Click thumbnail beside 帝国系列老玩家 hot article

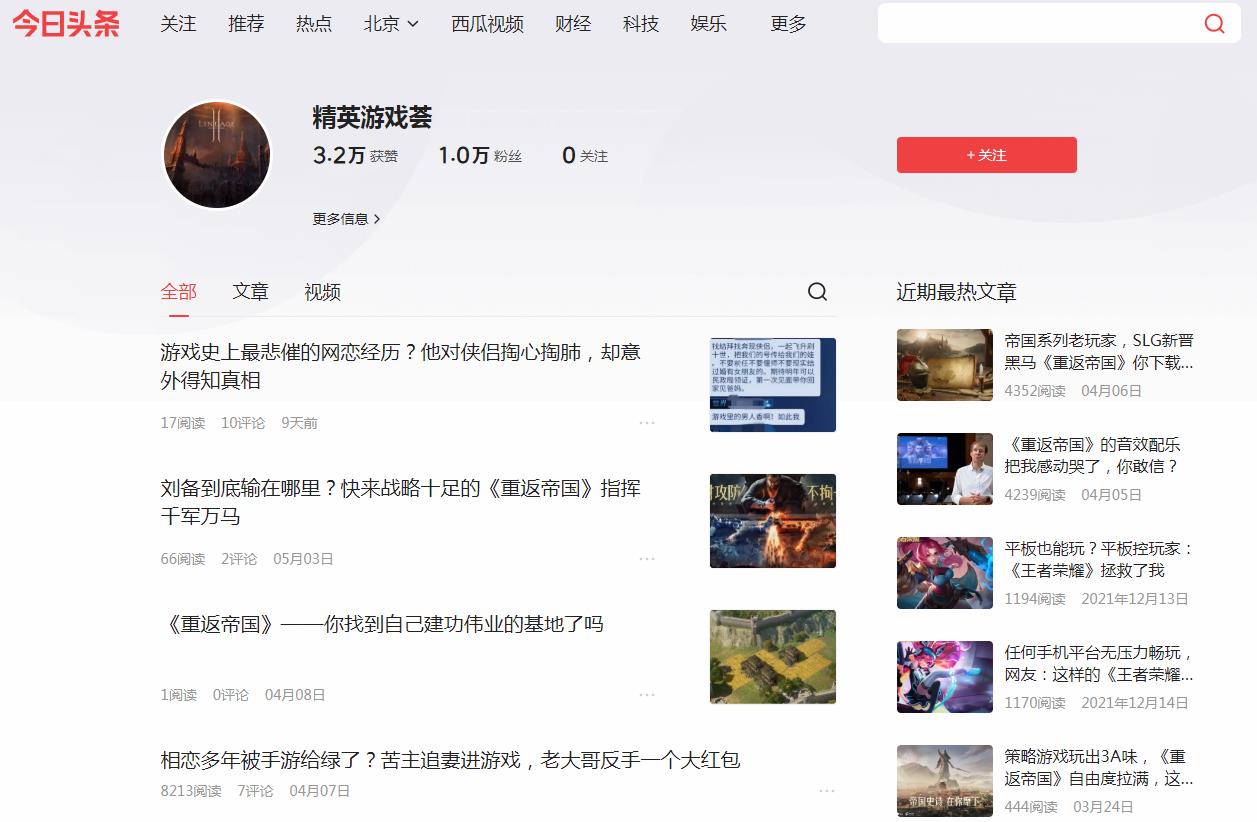point(945,365)
